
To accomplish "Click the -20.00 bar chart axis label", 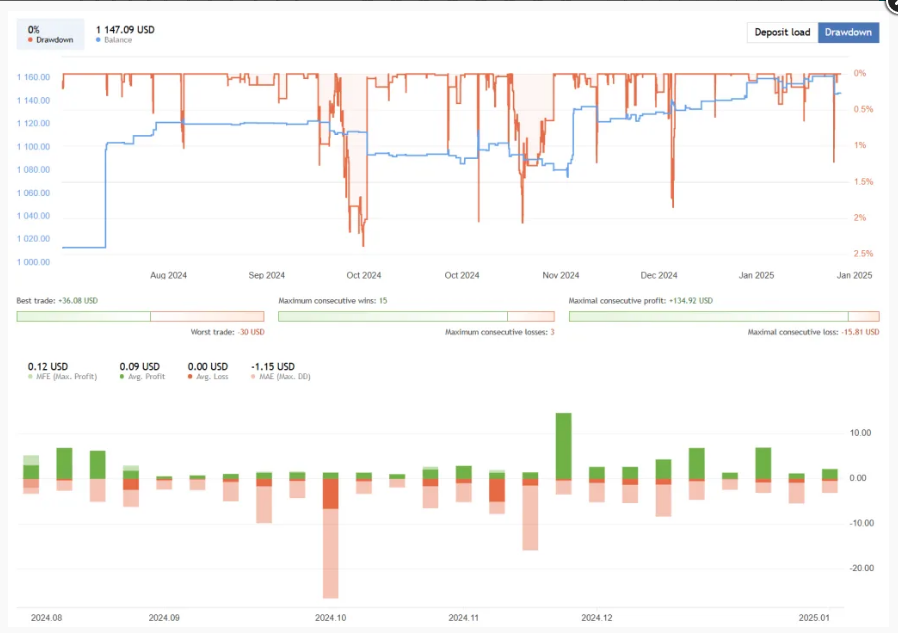I will pyautogui.click(x=861, y=568).
